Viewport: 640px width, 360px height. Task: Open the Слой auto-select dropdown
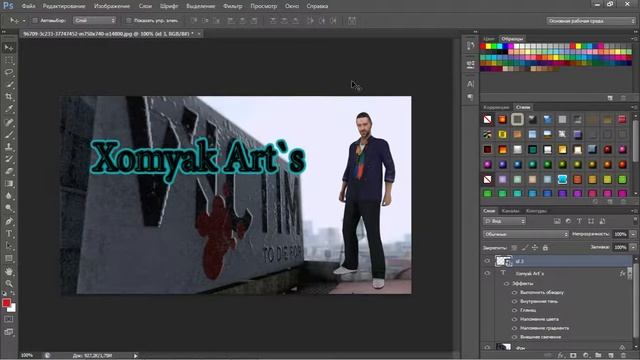[95, 20]
